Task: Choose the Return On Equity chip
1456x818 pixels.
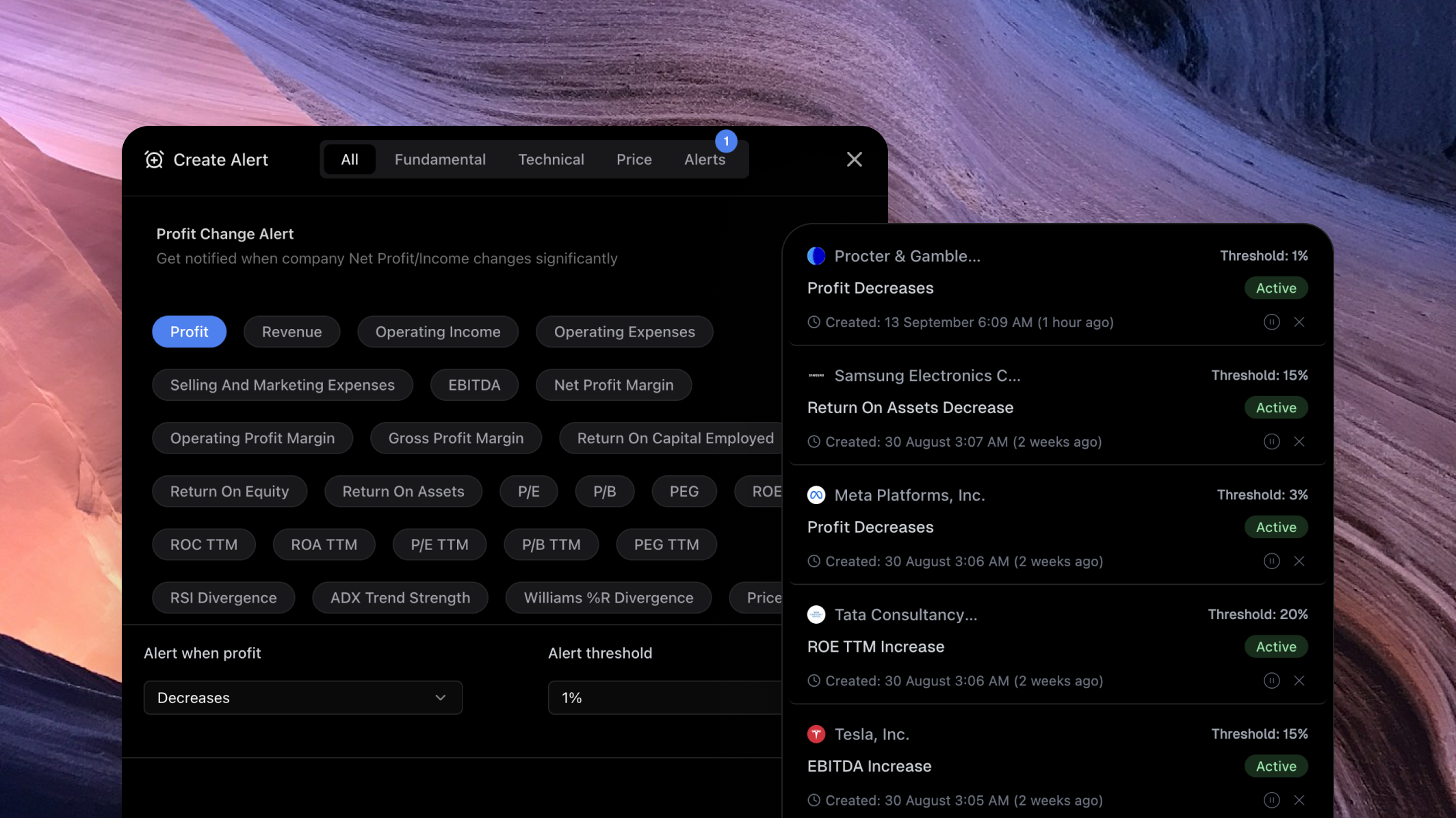Action: coord(229,492)
